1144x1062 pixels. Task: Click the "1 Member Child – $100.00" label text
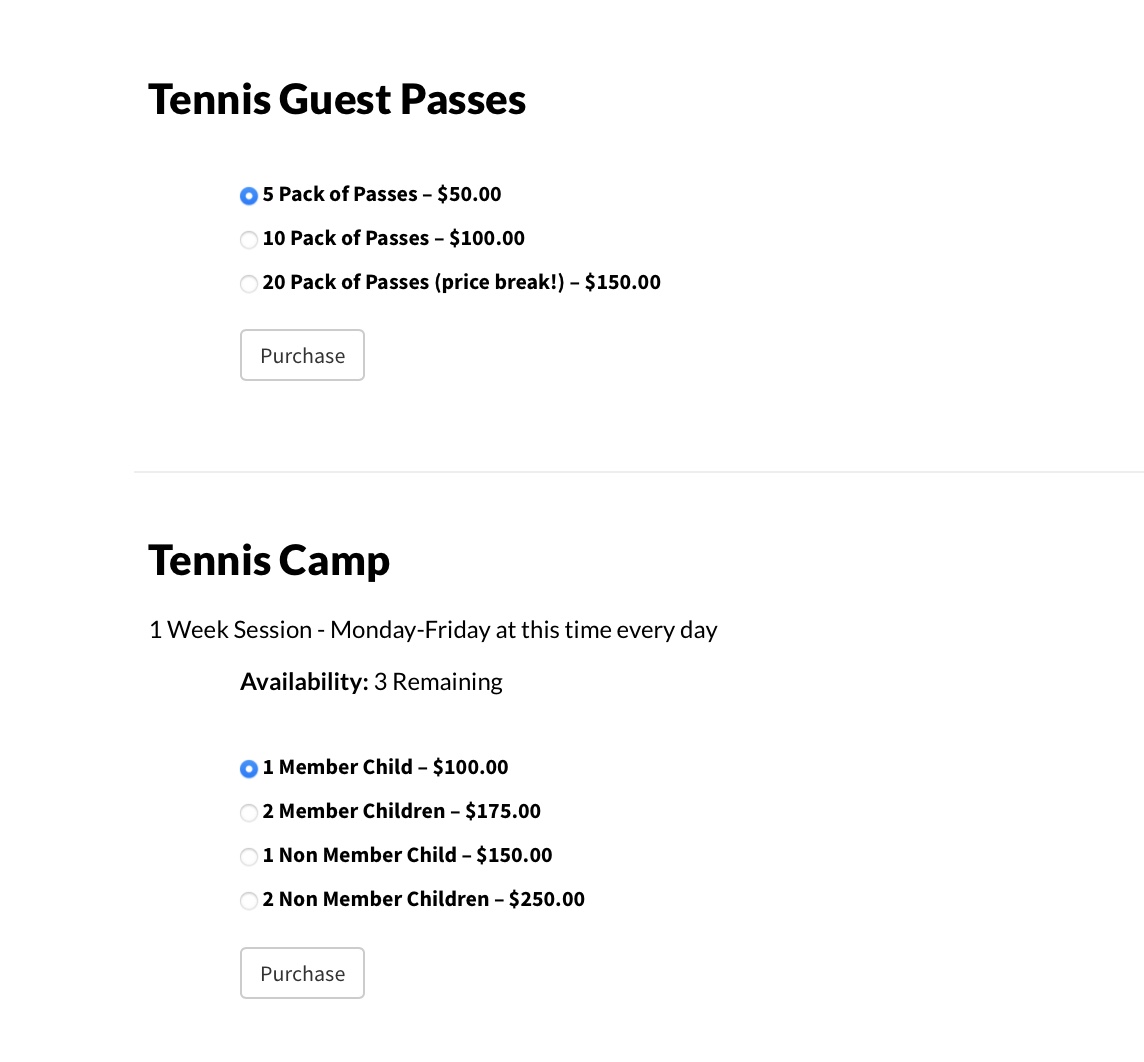[386, 767]
